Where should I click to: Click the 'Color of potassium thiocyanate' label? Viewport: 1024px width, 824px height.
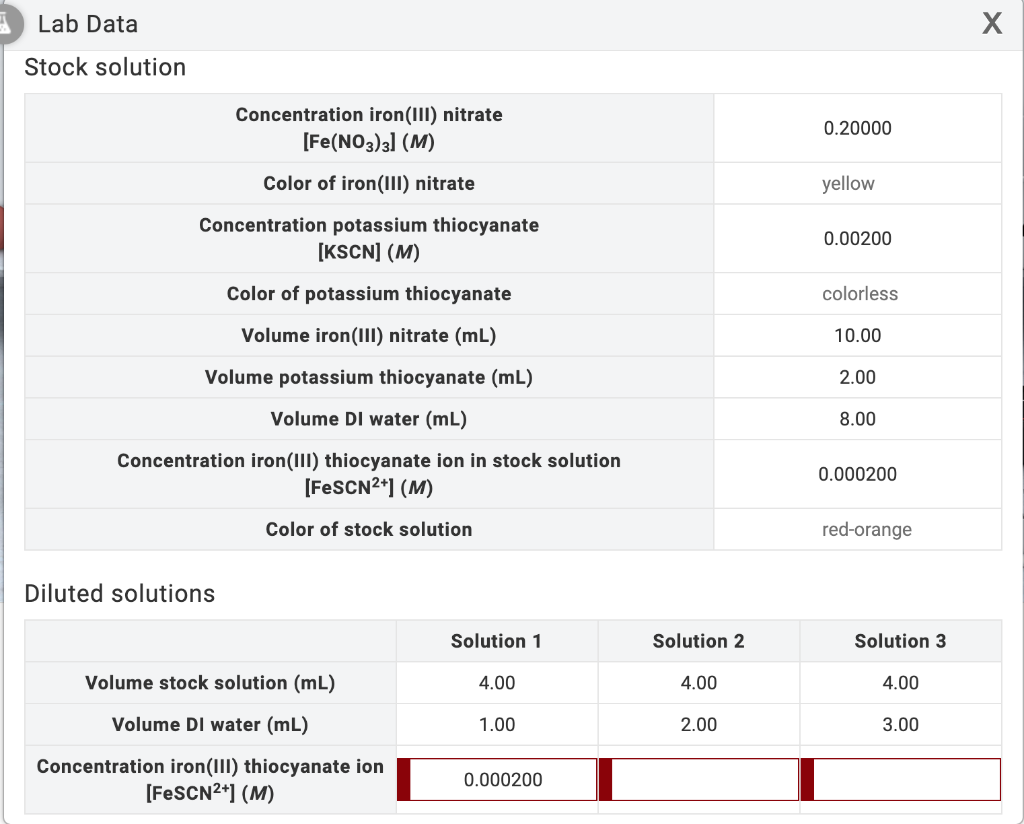(x=369, y=294)
